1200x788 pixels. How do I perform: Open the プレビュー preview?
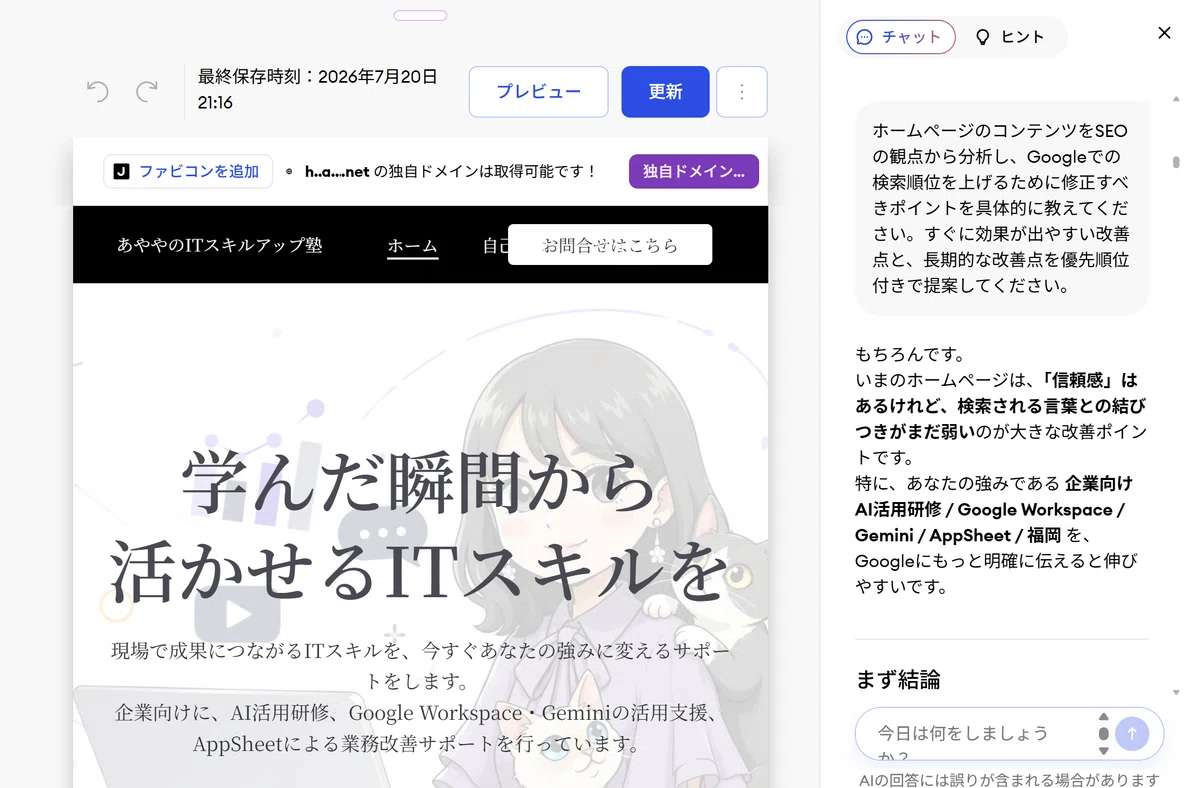[539, 92]
